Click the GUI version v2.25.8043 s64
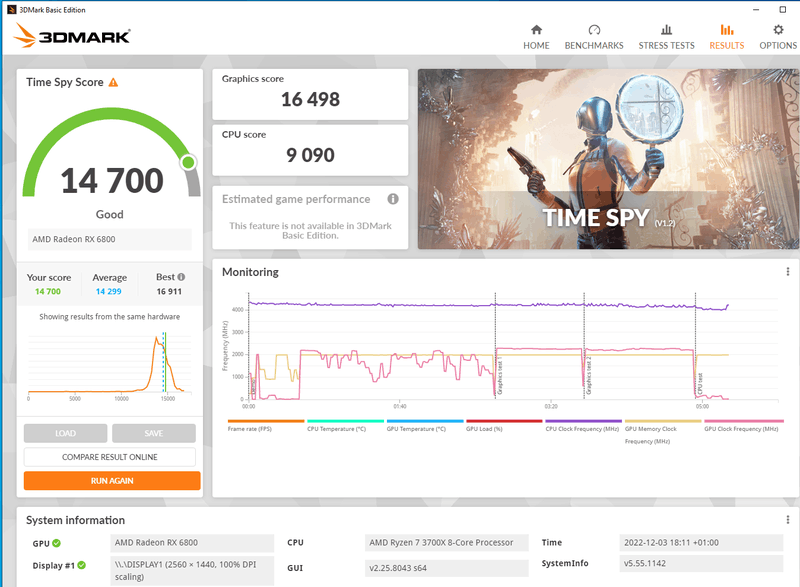 point(446,568)
